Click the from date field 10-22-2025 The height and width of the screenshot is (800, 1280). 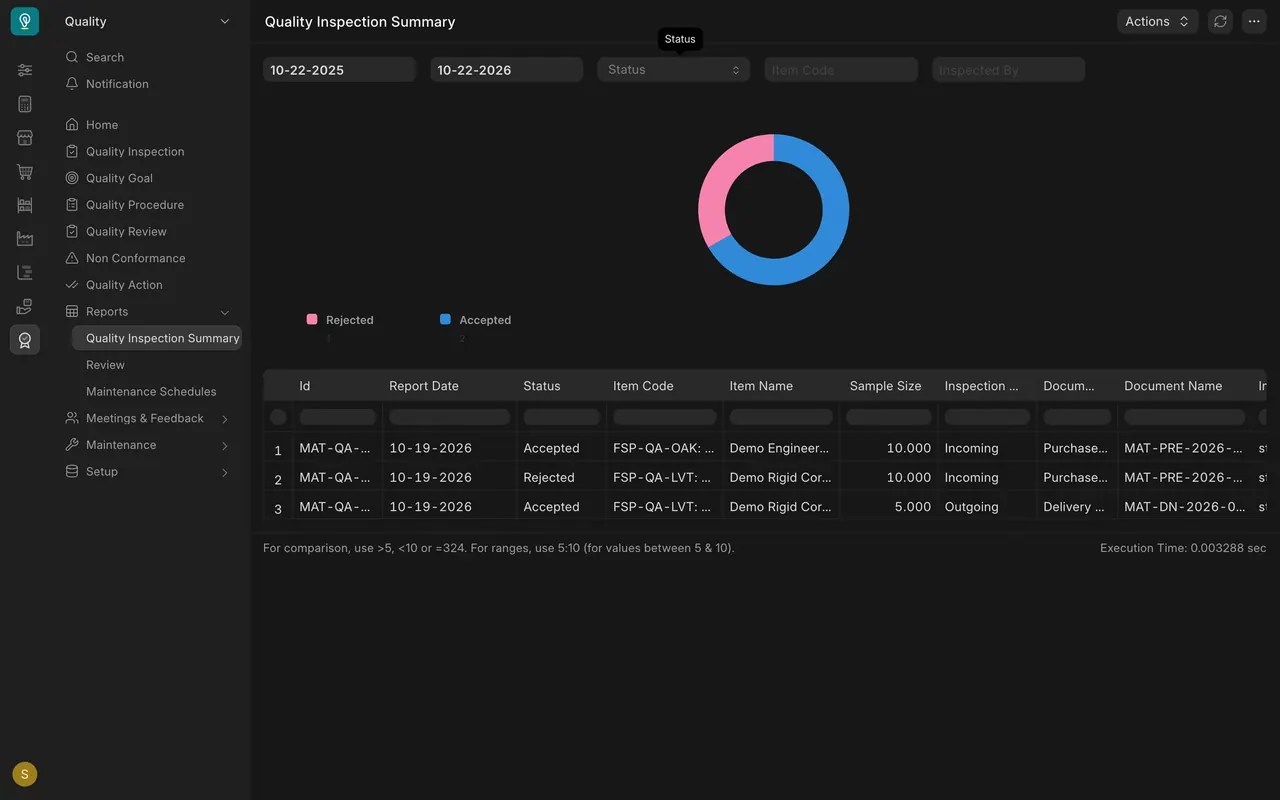point(339,70)
